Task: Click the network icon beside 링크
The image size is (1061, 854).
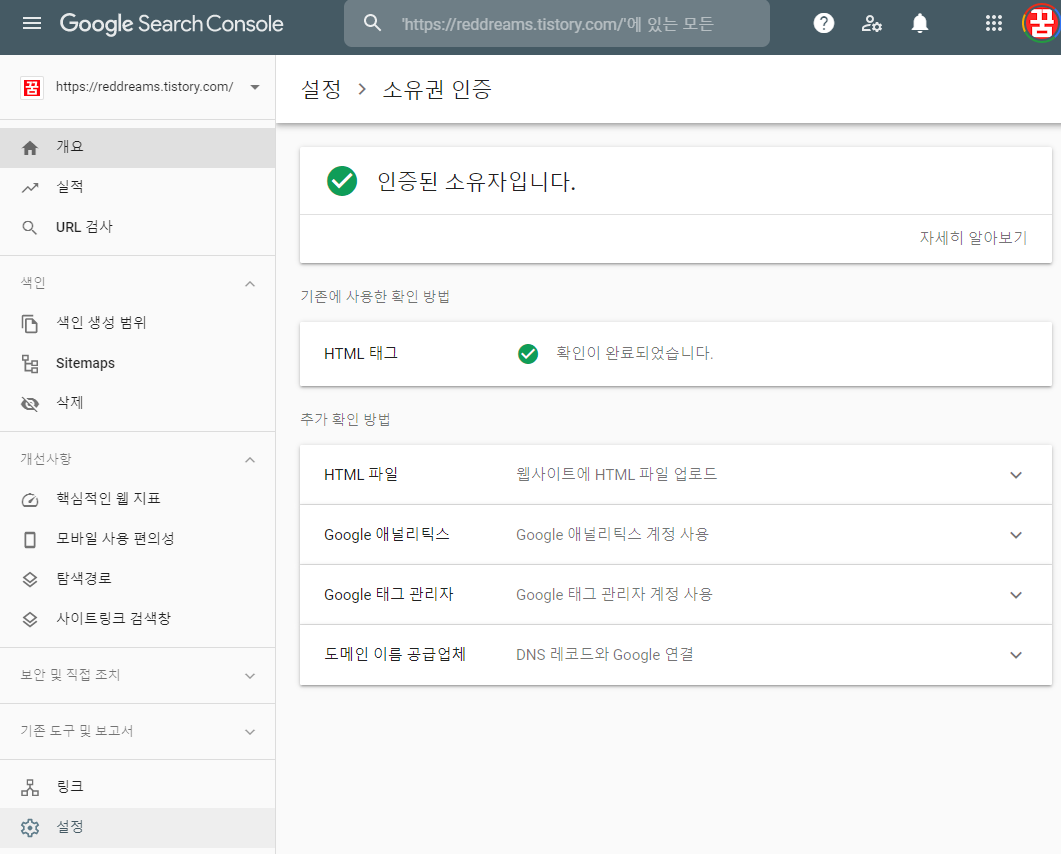Action: 30,787
